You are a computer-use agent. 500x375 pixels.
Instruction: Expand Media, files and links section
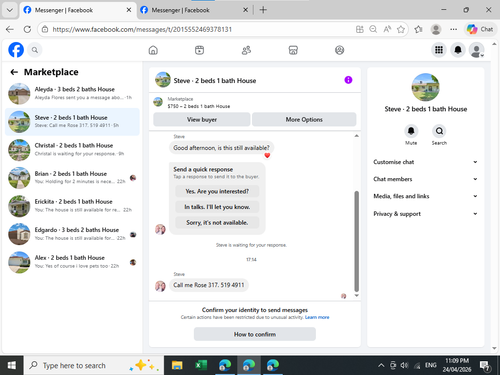(x=425, y=196)
